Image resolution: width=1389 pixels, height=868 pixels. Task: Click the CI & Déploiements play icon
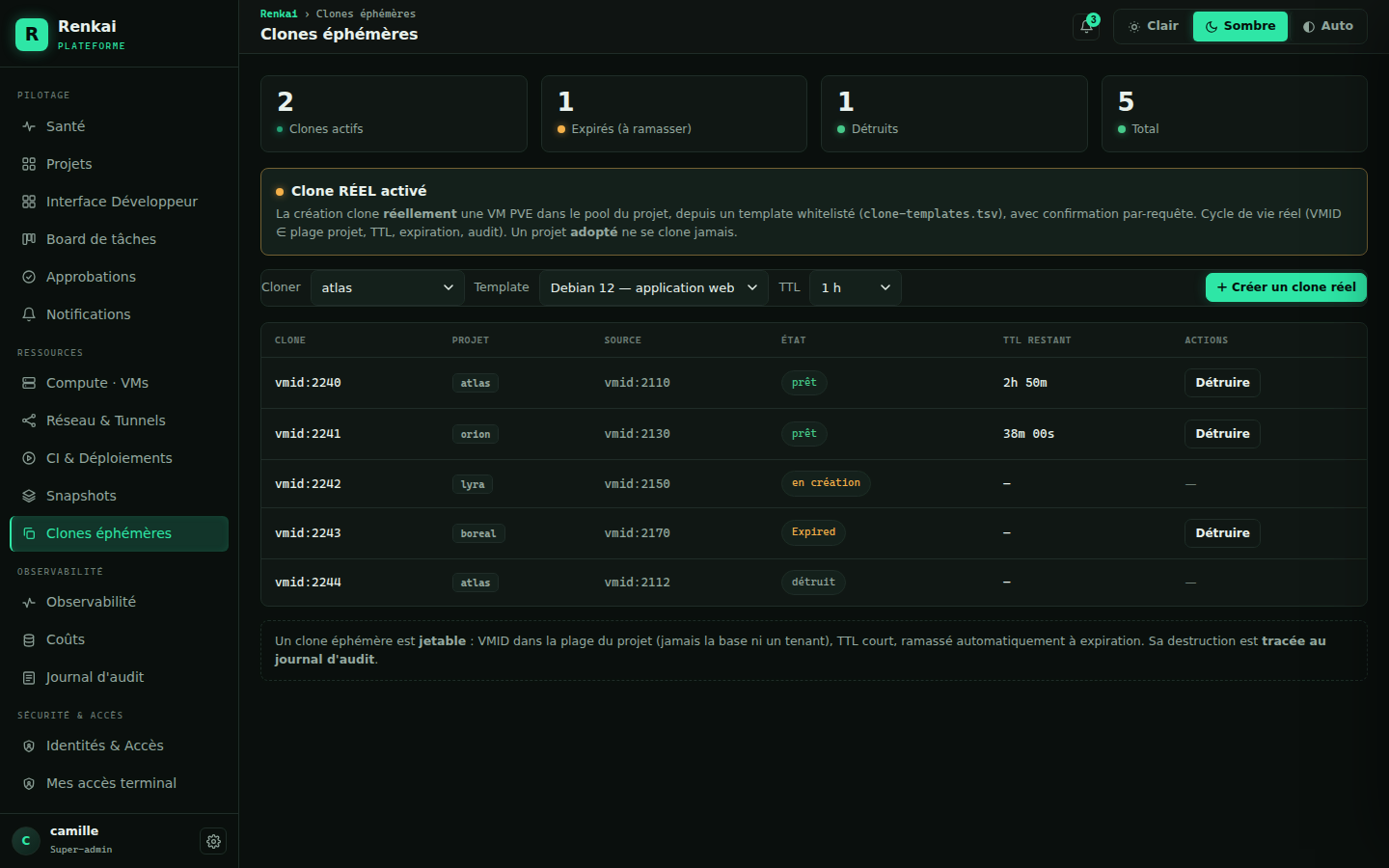click(x=29, y=458)
